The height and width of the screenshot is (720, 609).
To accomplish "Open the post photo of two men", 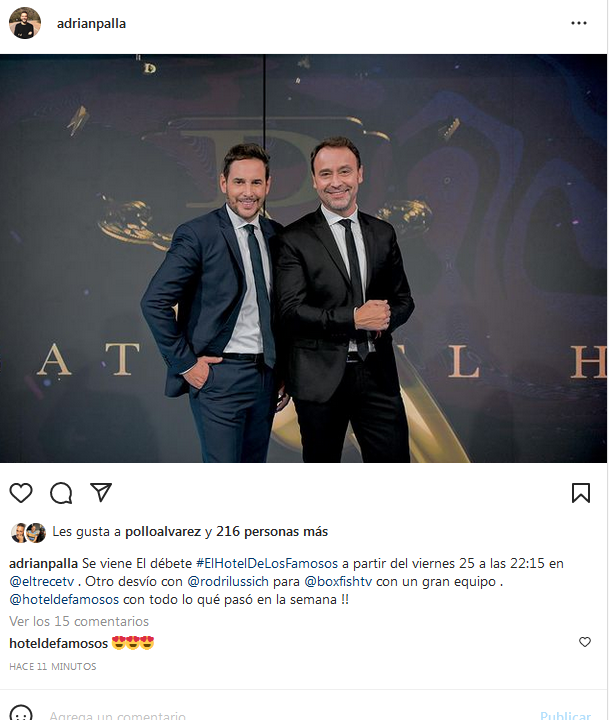I will click(304, 259).
